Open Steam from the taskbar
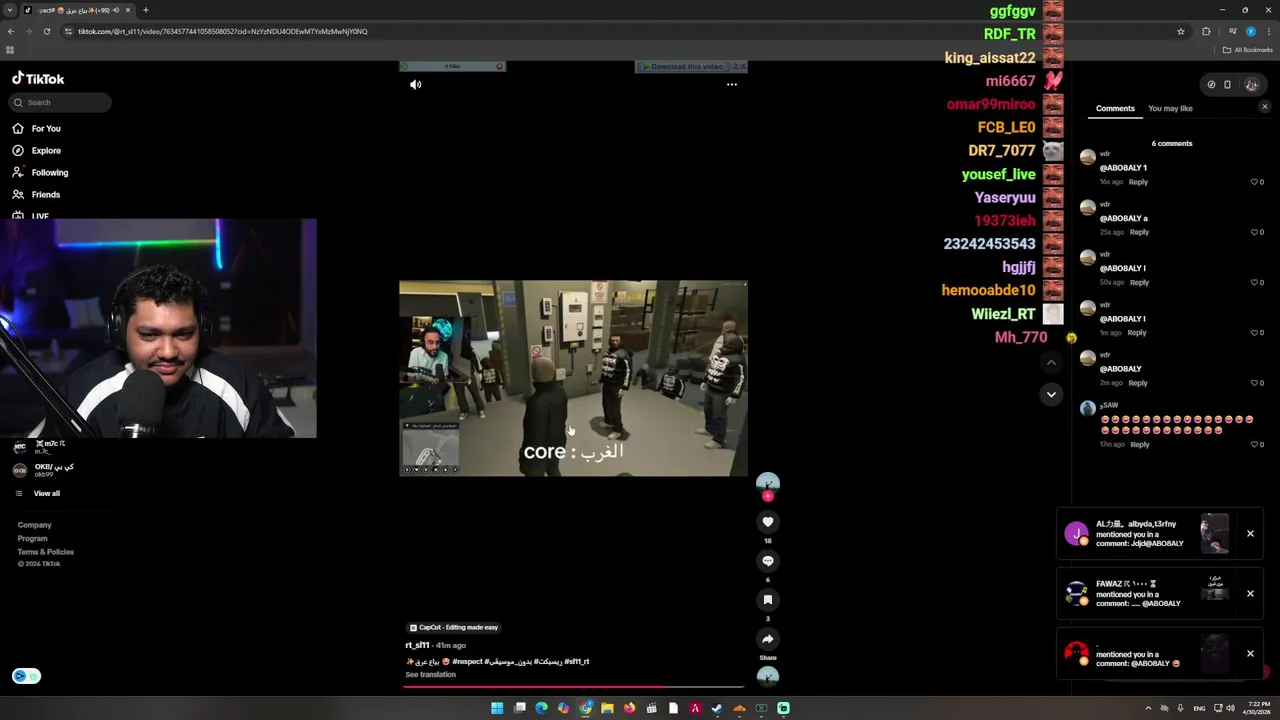The height and width of the screenshot is (720, 1280). pos(717,708)
